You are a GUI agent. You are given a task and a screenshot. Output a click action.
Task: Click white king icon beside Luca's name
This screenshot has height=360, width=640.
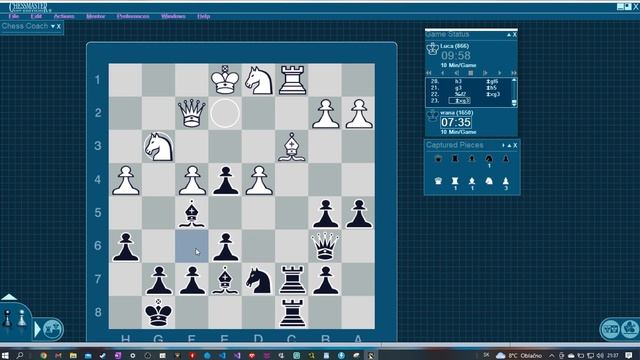coord(432,49)
